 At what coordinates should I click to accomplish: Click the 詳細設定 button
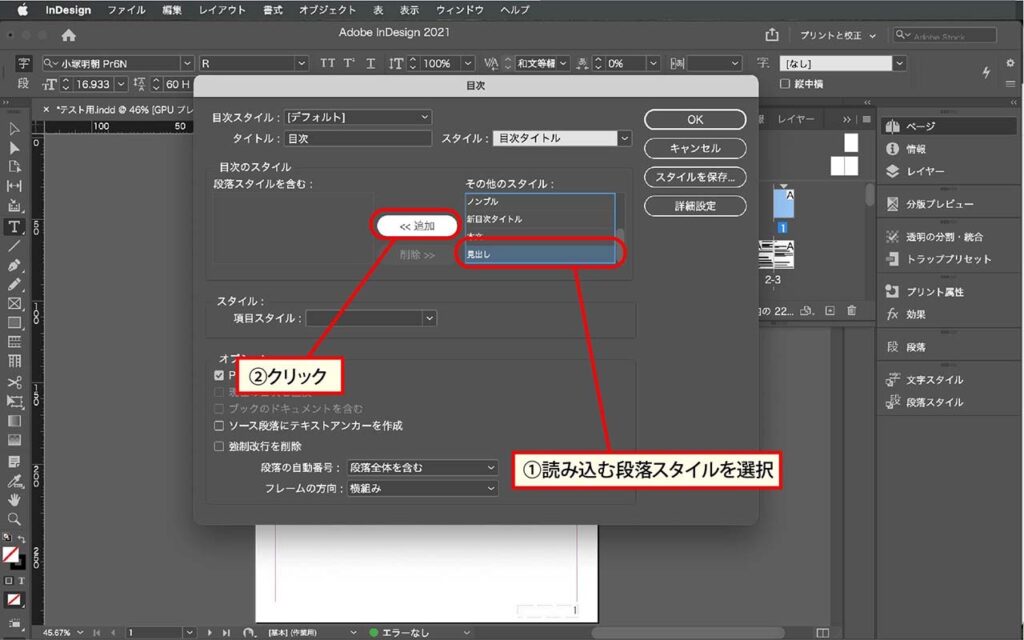click(695, 206)
